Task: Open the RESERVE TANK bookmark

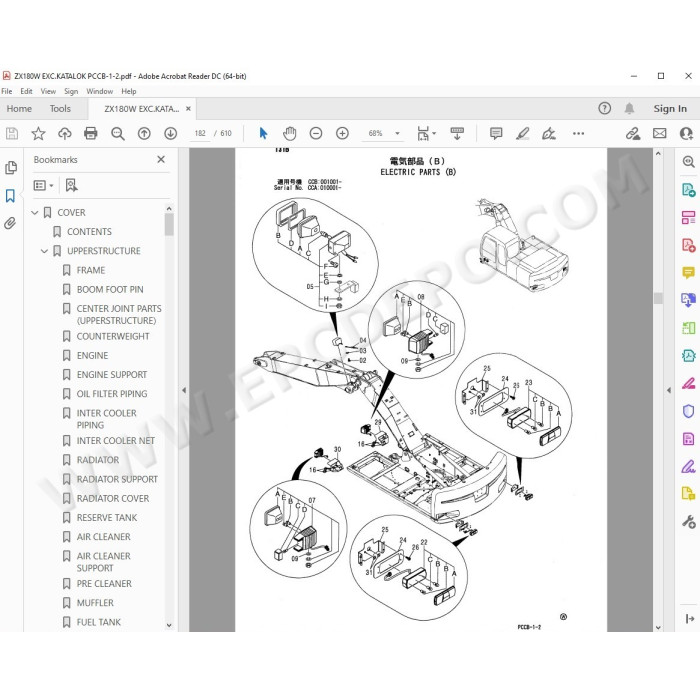Action: click(x=107, y=517)
